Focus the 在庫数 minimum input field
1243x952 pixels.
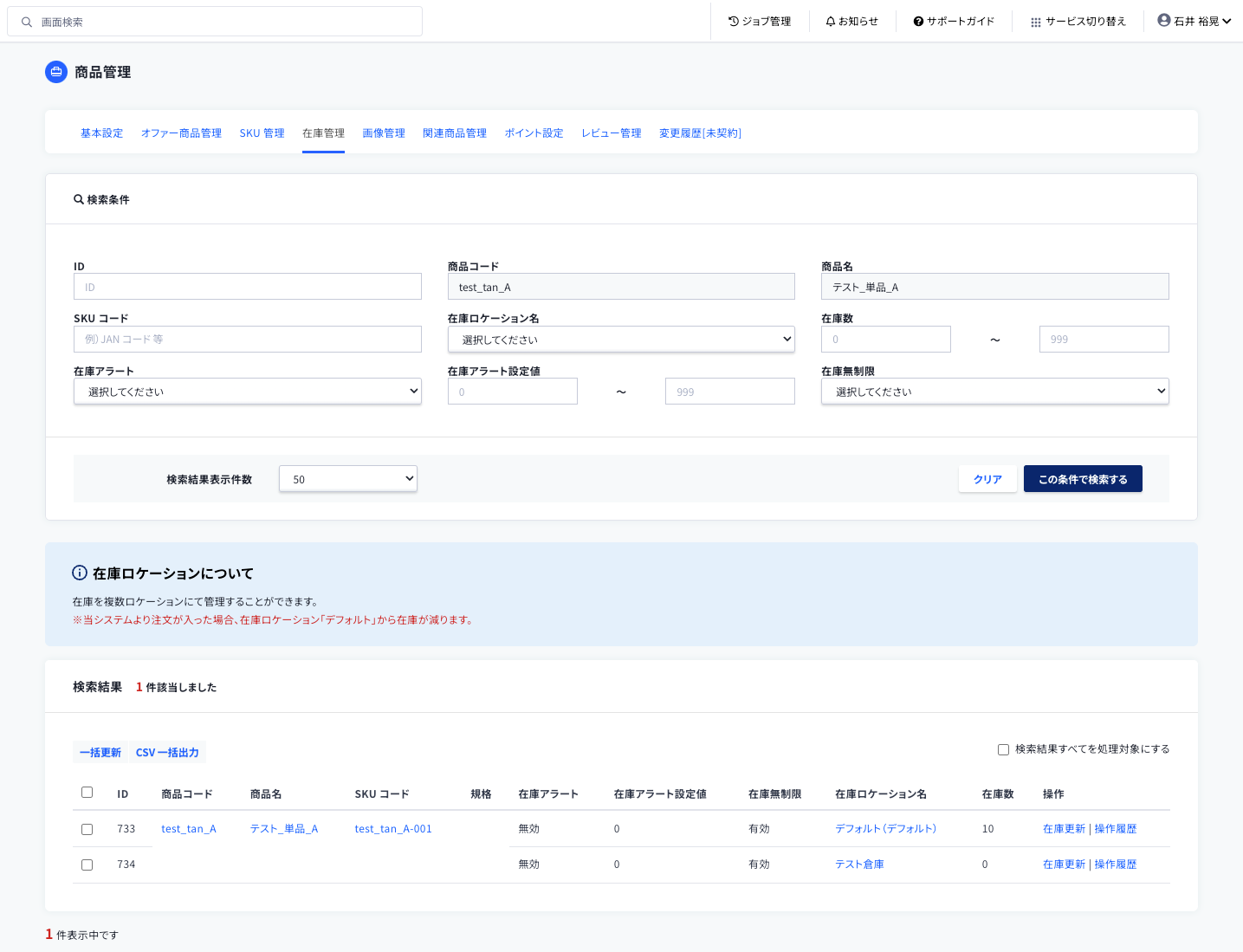click(x=886, y=339)
